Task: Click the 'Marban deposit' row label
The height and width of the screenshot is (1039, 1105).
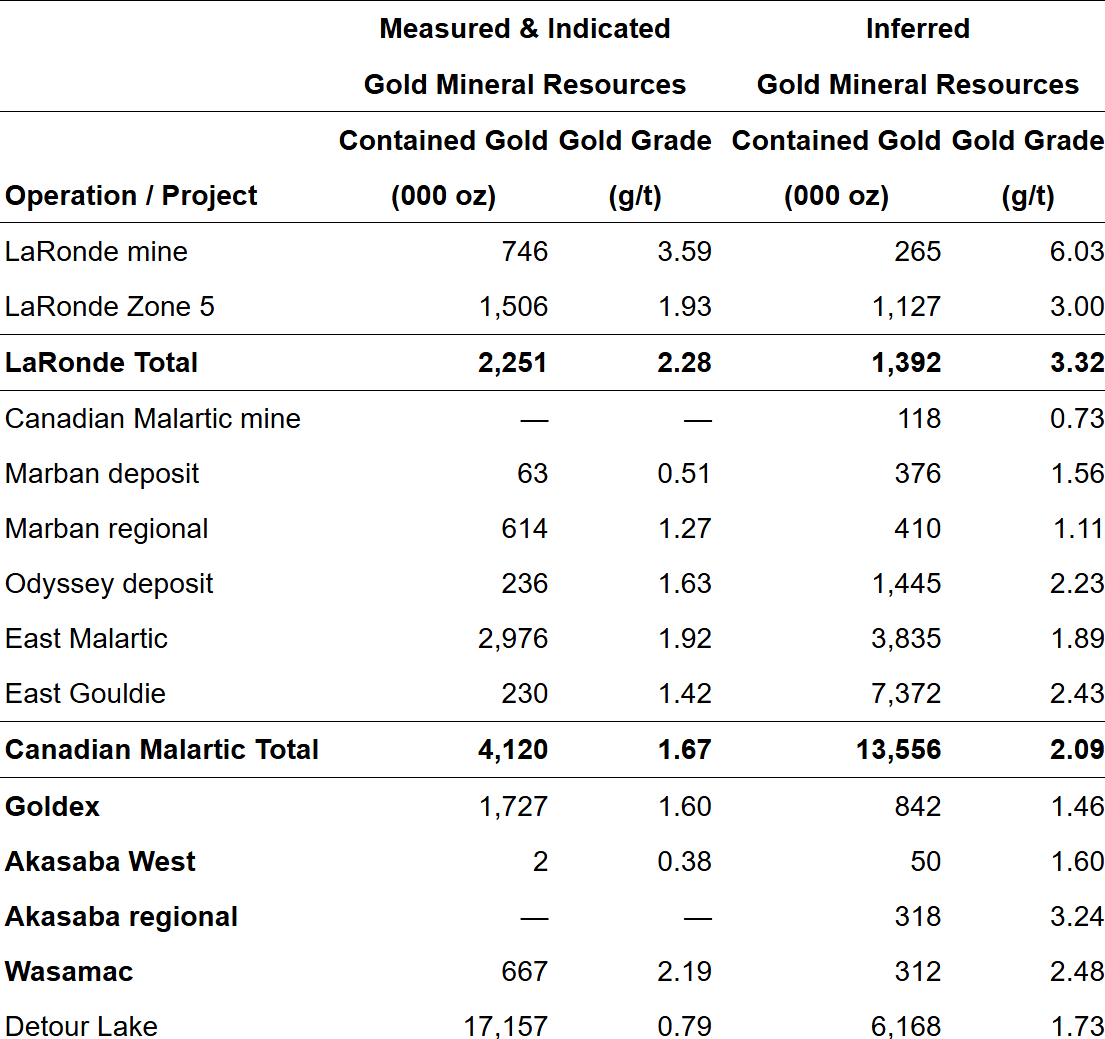Action: click(102, 473)
